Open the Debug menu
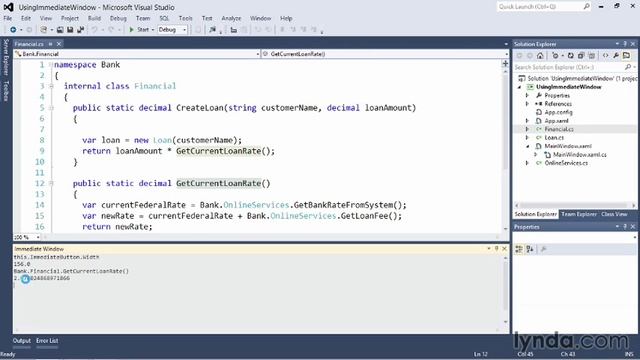This screenshot has height=360, width=640. tap(118, 18)
